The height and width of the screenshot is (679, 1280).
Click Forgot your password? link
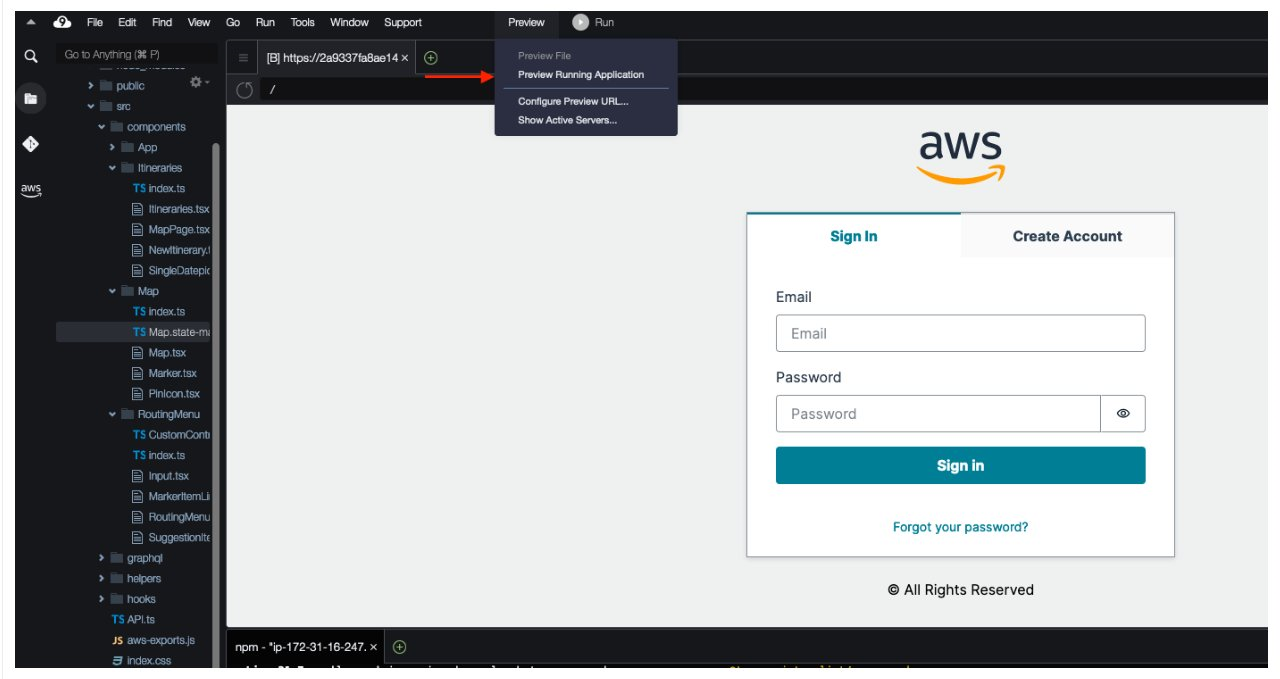(x=960, y=527)
